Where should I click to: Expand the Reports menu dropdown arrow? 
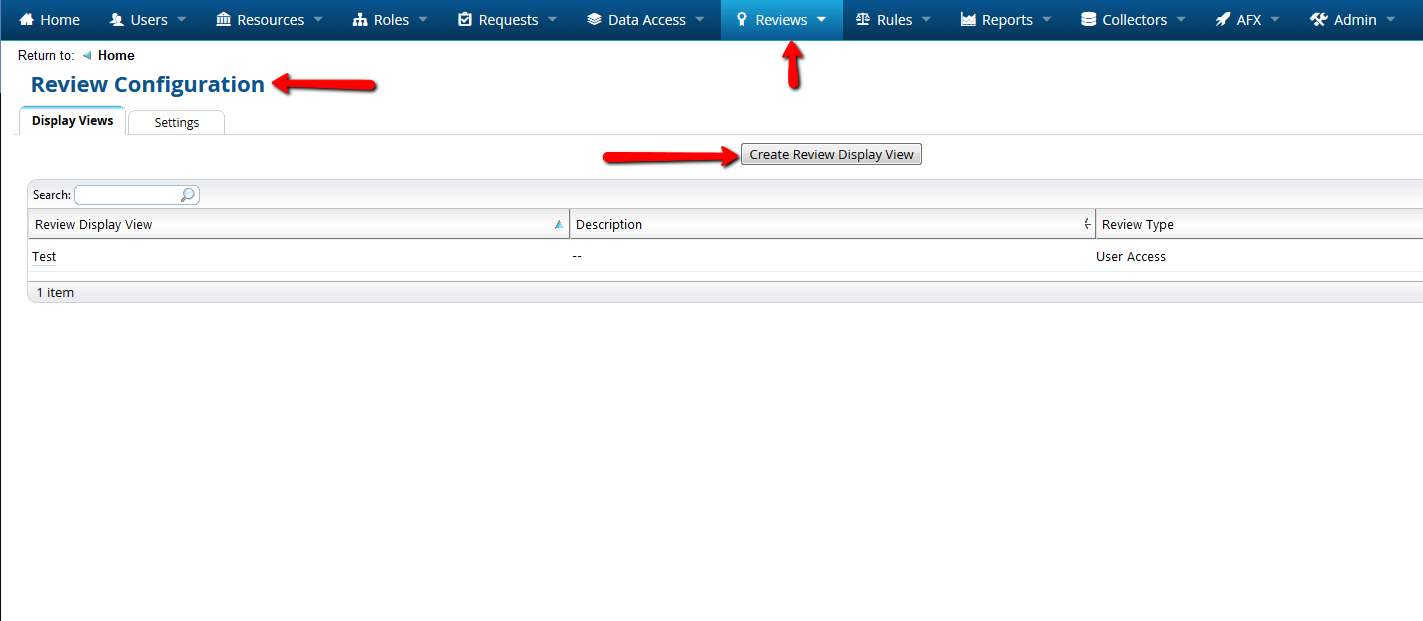click(x=1046, y=20)
